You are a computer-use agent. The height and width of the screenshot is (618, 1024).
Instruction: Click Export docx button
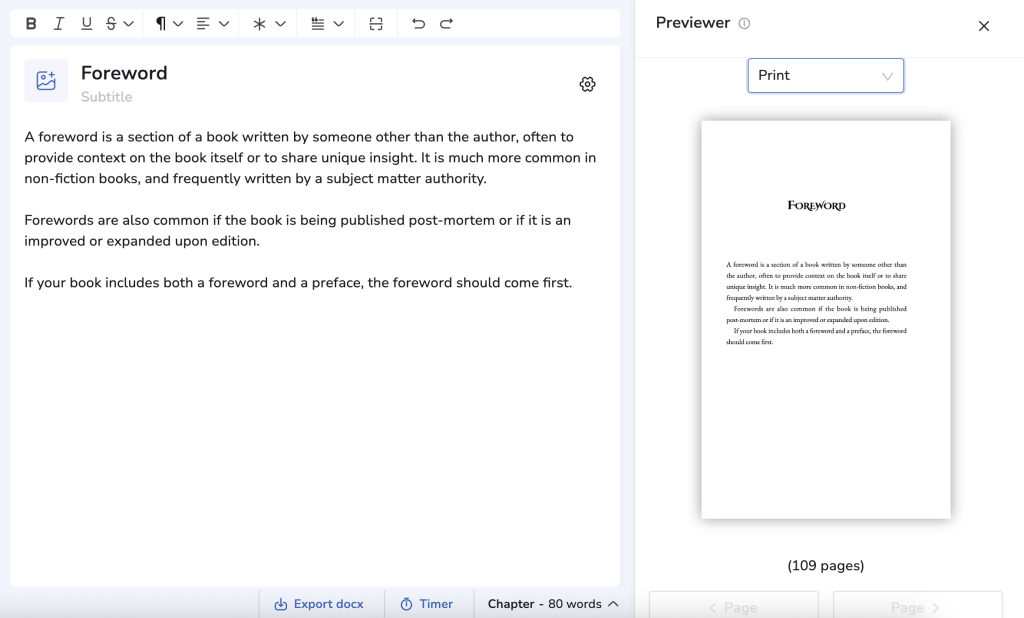[319, 604]
